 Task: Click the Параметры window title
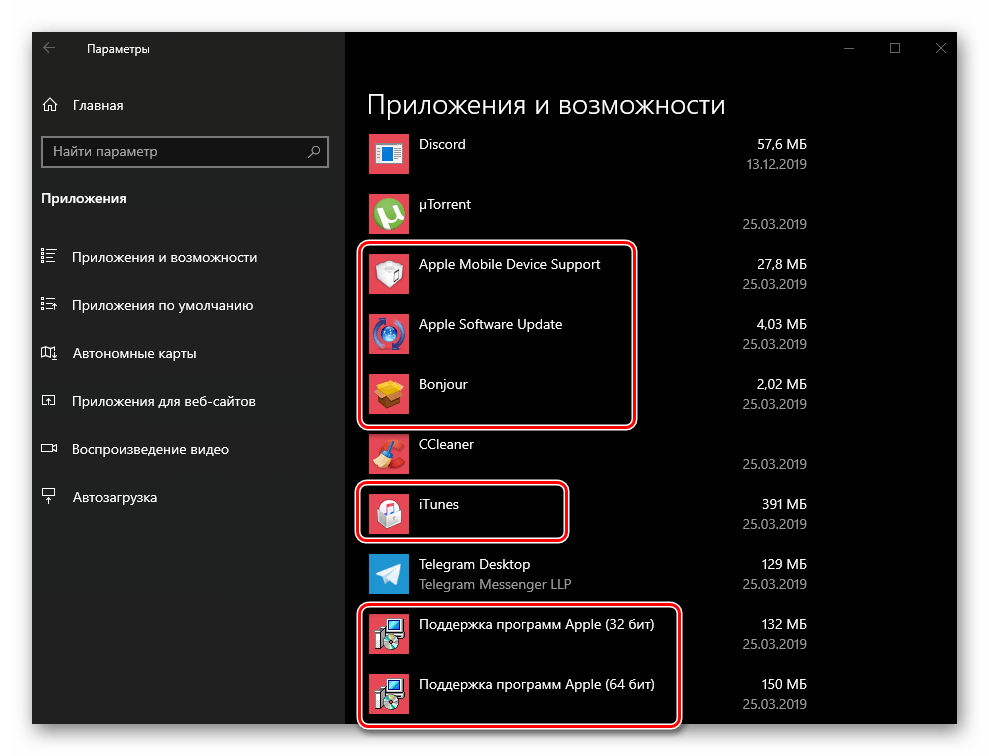[x=118, y=49]
